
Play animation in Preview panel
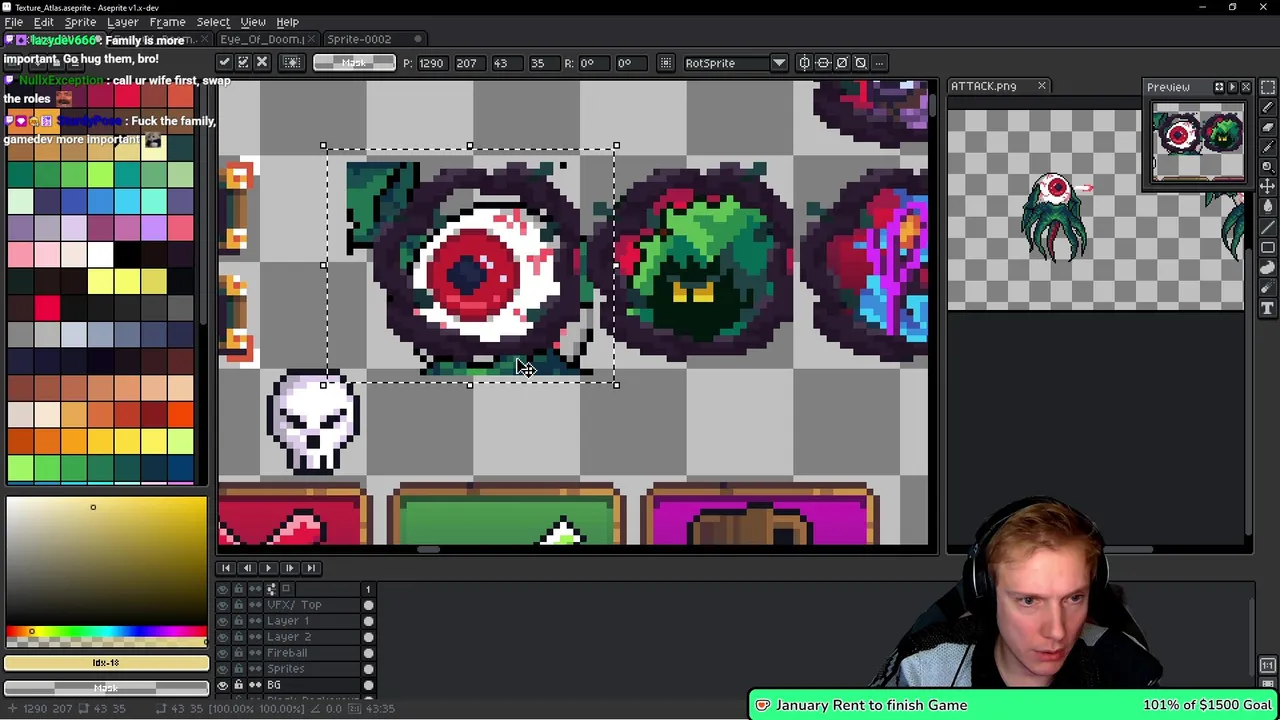tap(1232, 87)
